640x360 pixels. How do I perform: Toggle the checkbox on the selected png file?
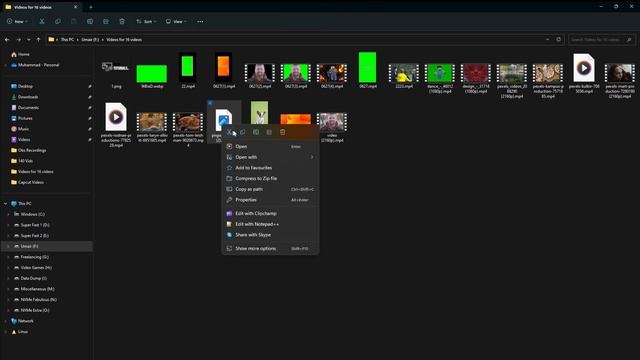[210, 103]
